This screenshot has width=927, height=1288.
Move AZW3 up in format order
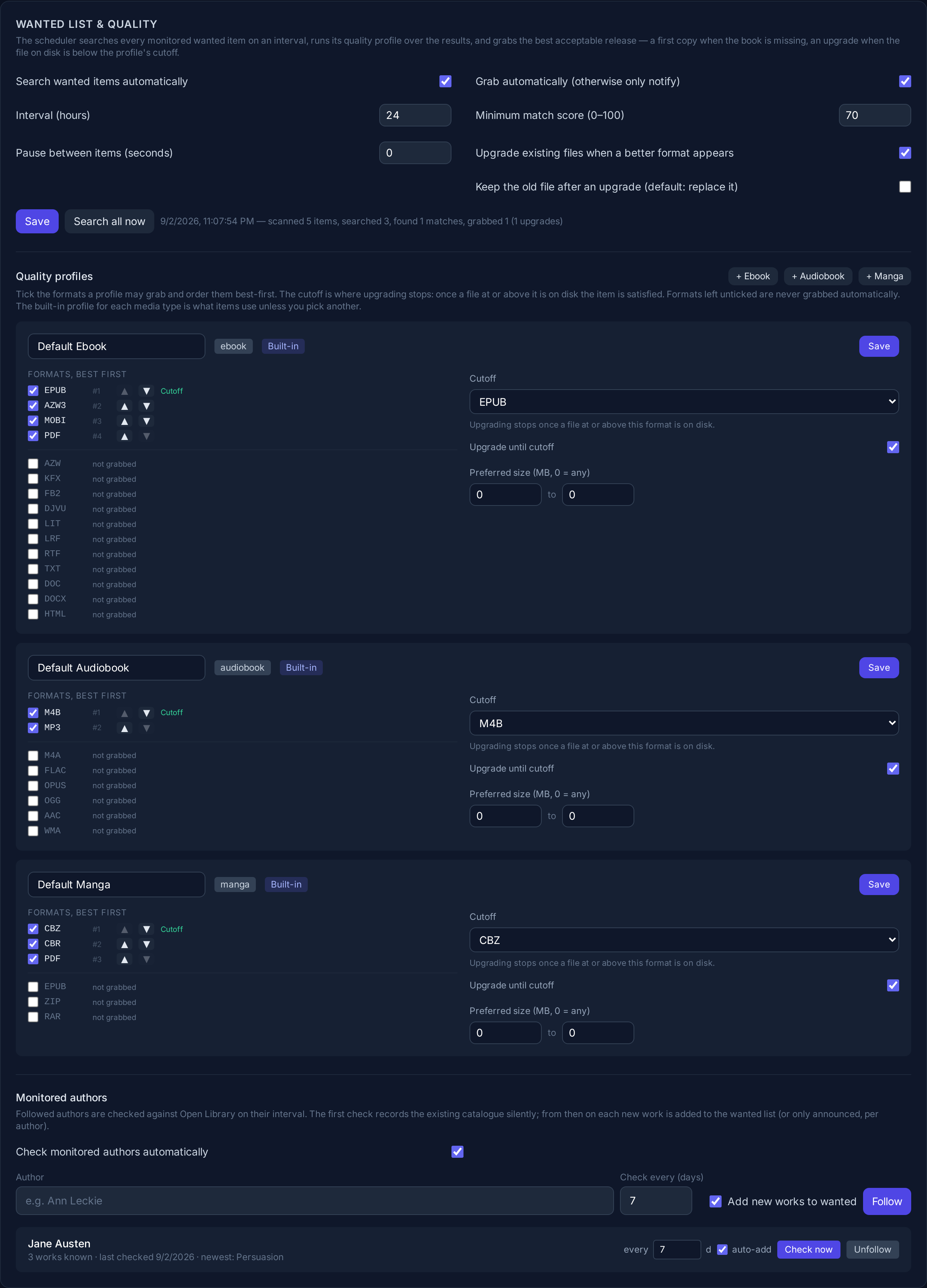[x=124, y=406]
